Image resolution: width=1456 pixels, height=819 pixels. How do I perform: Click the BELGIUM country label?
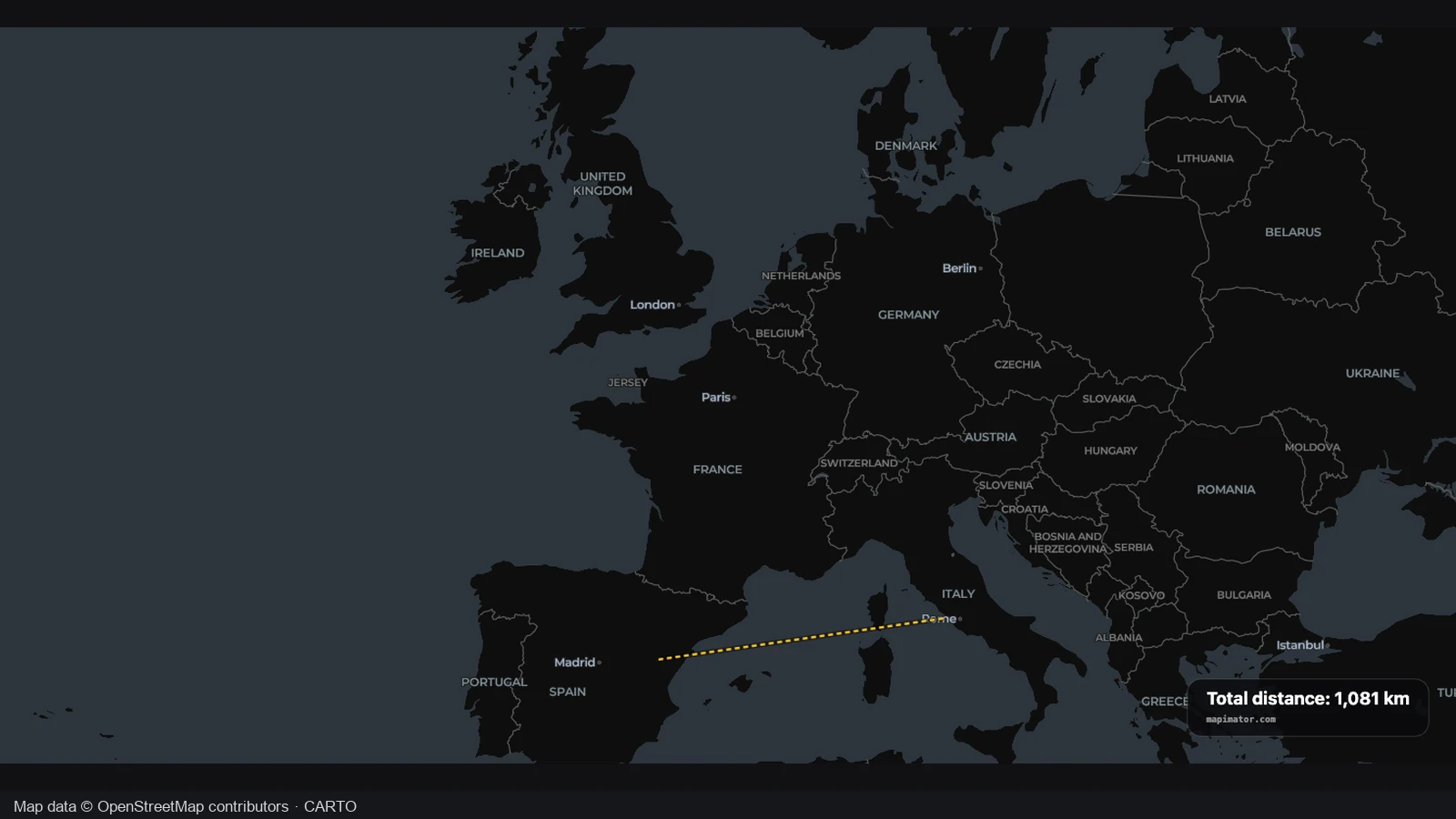tap(779, 333)
